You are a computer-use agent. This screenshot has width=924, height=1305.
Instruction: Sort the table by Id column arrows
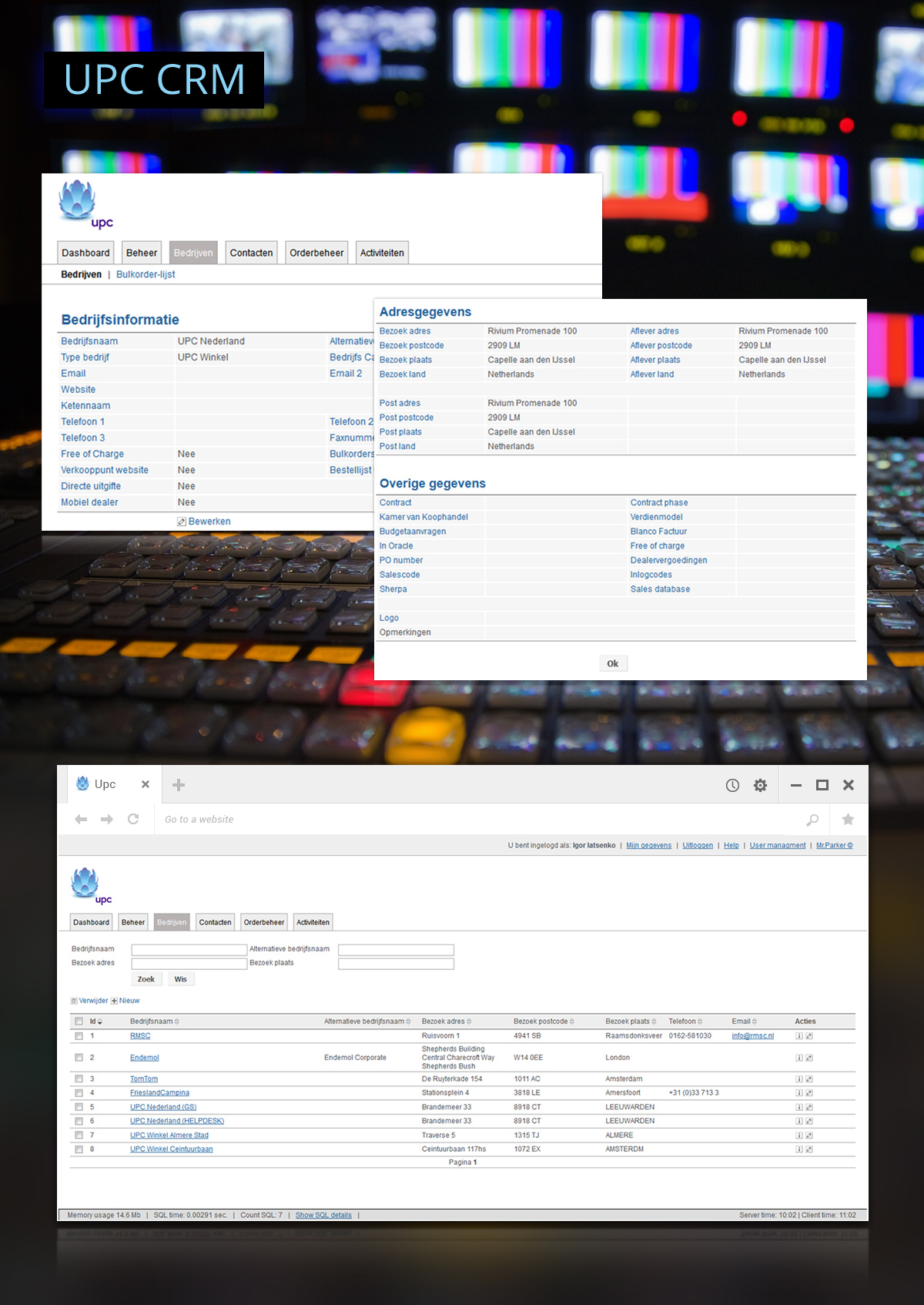[x=100, y=1022]
